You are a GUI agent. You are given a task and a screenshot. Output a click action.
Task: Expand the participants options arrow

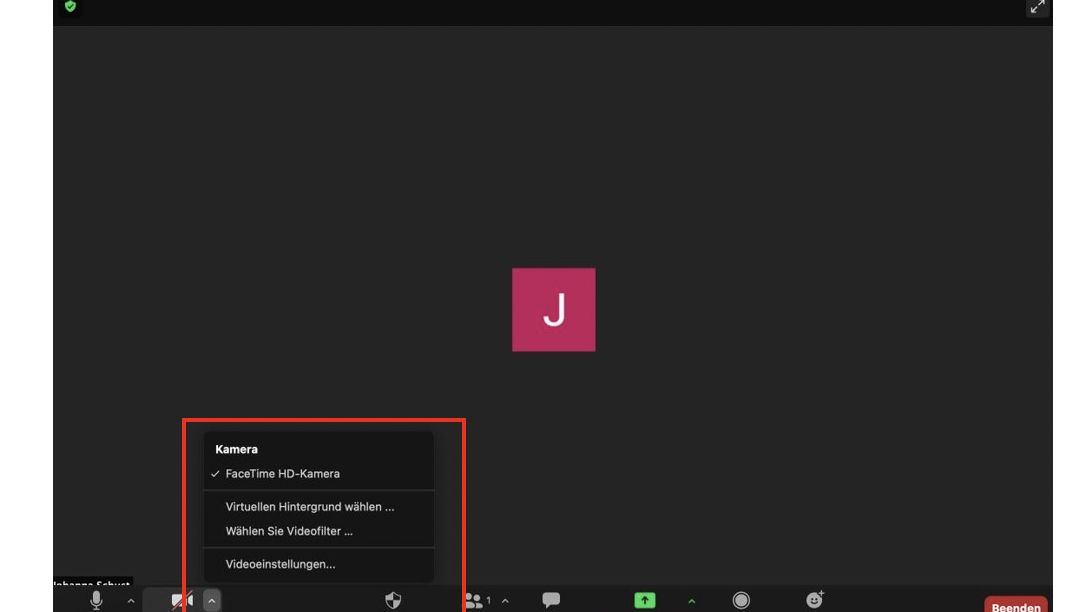tap(505, 601)
